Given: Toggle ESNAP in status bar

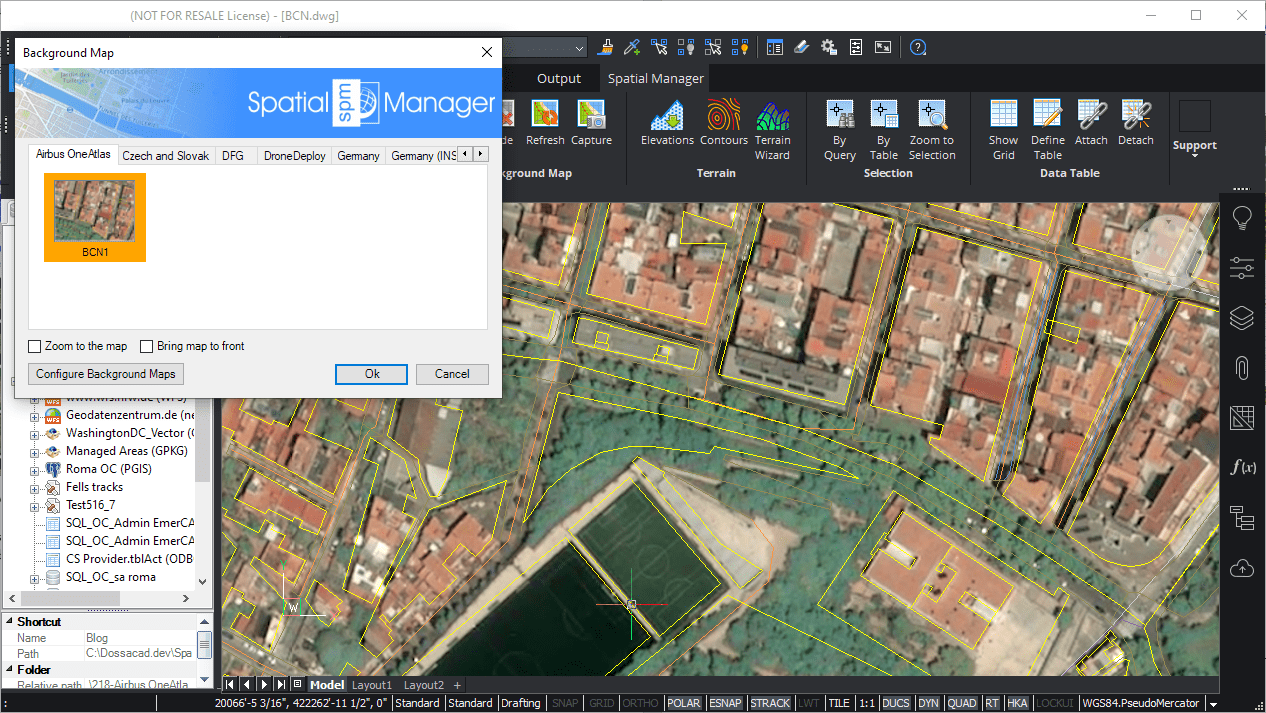Looking at the screenshot, I should coord(725,703).
